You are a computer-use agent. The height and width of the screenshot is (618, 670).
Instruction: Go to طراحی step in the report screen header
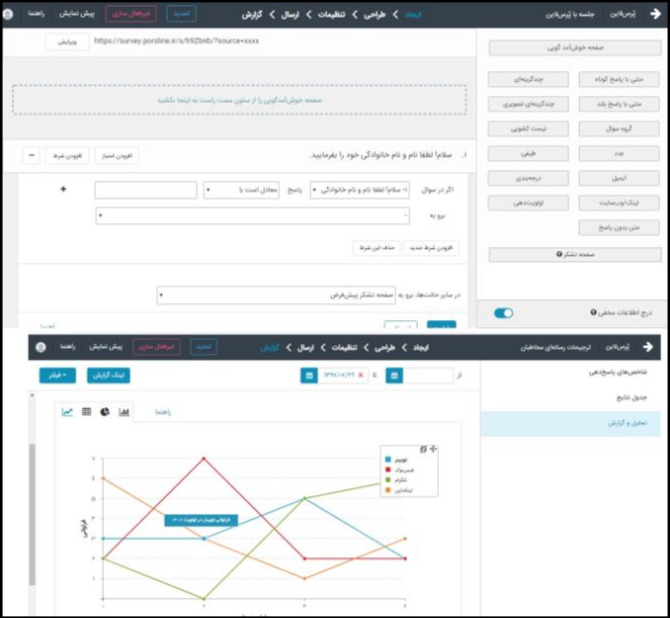tap(385, 347)
